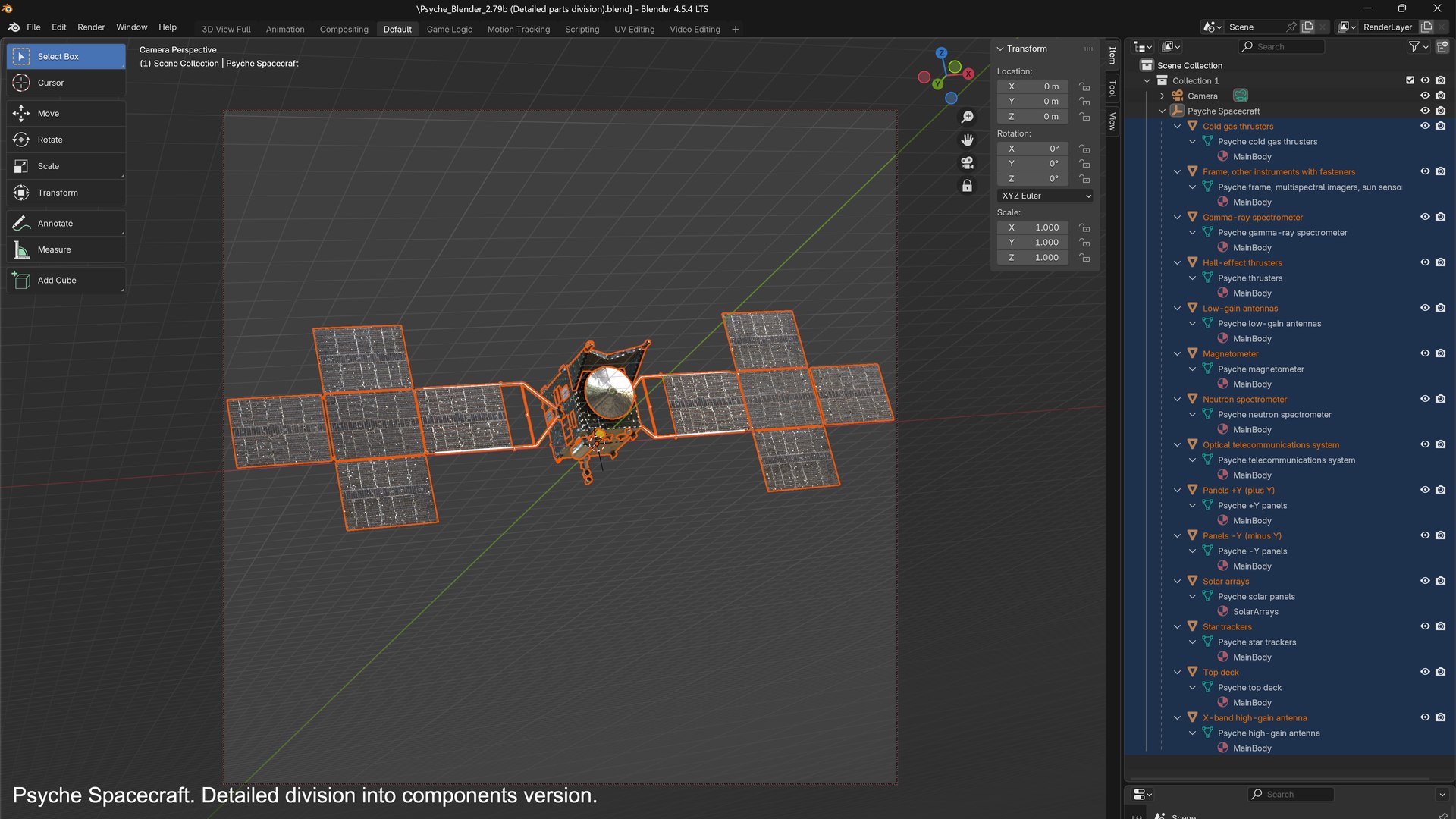Open the Blender logo application menu
The width and height of the screenshot is (1456, 819).
14,27
